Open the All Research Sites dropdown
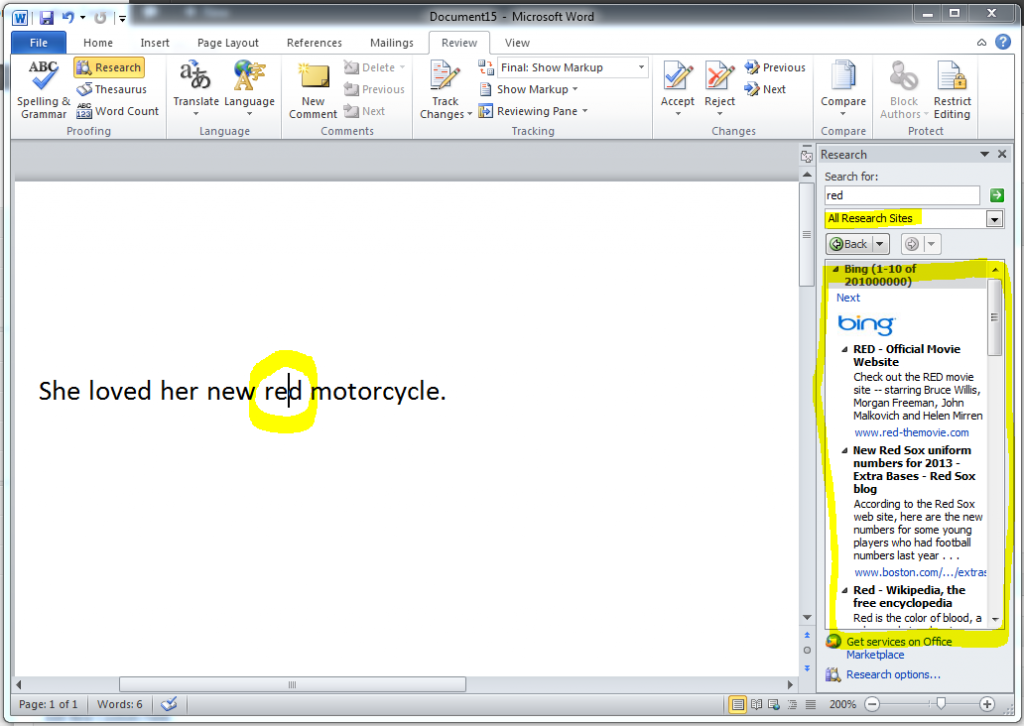Screen dimensions: 1024x726 click(995, 219)
